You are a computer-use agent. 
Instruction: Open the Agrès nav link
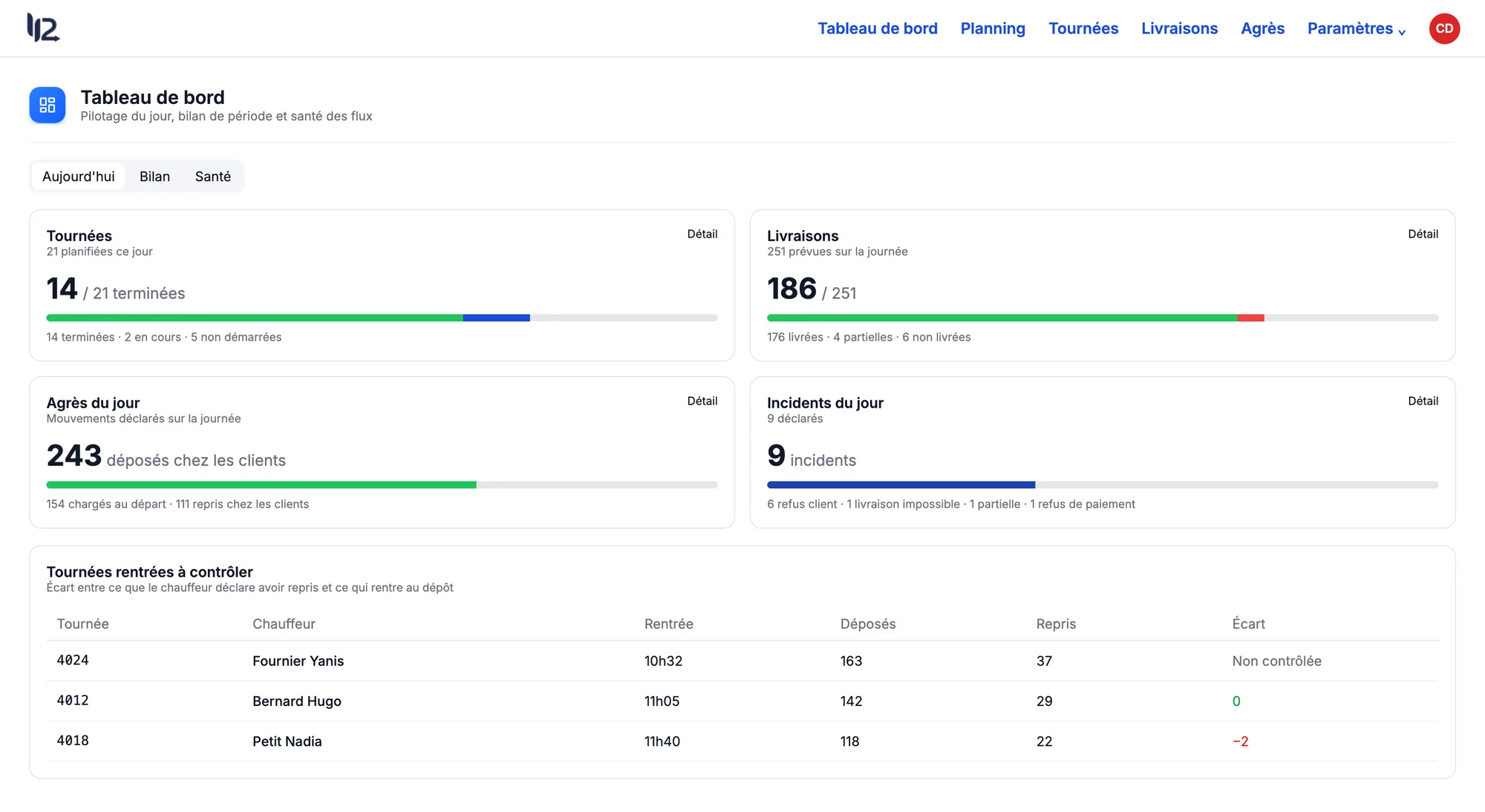tap(1262, 28)
